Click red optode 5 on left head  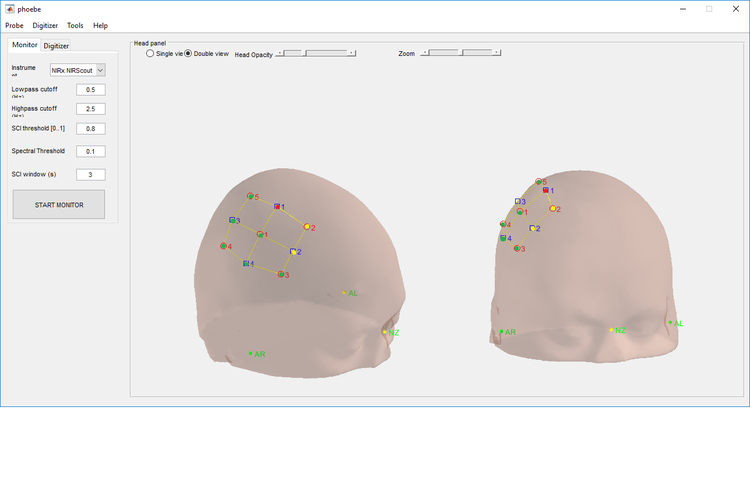pyautogui.click(x=250, y=196)
